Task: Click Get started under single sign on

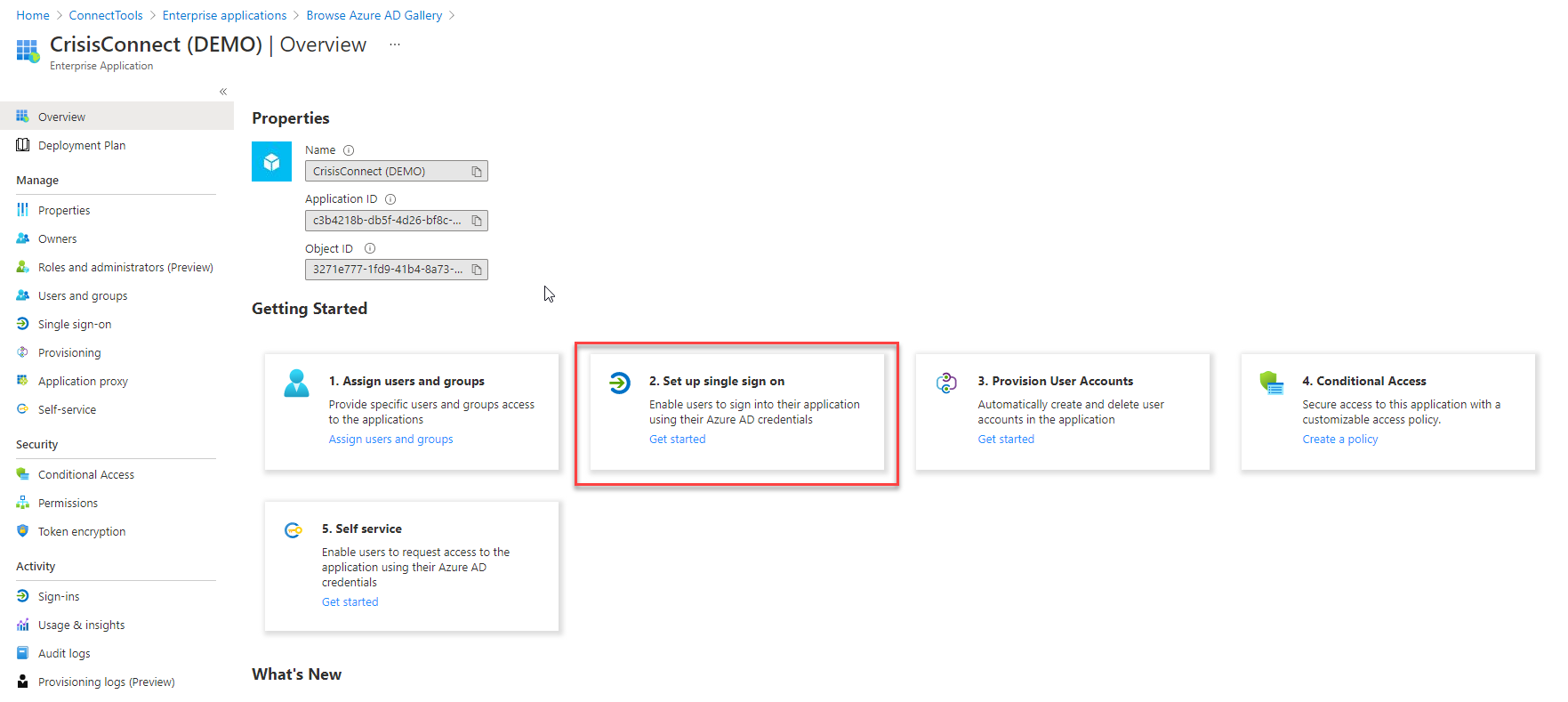Action: pyautogui.click(x=678, y=439)
